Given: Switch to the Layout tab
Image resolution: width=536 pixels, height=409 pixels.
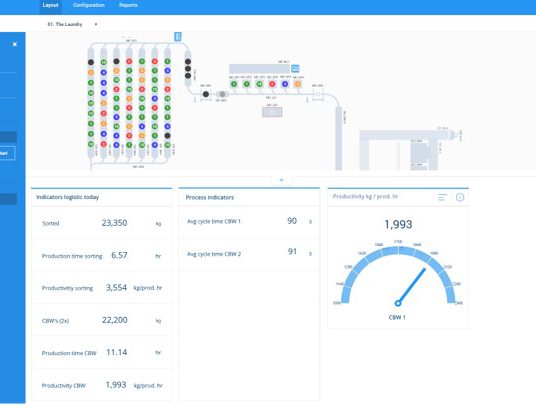Looking at the screenshot, I should [x=50, y=5].
